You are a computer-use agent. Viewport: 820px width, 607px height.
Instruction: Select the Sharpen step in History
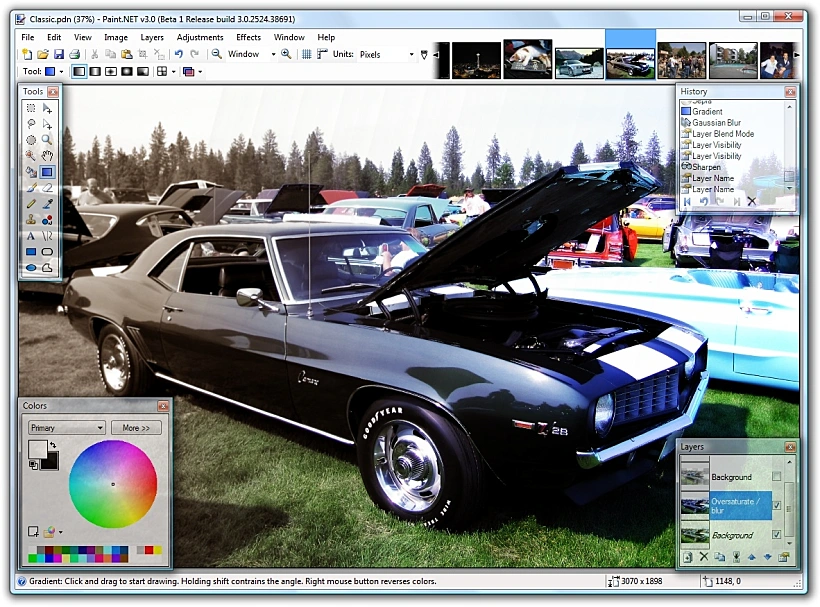tap(706, 166)
